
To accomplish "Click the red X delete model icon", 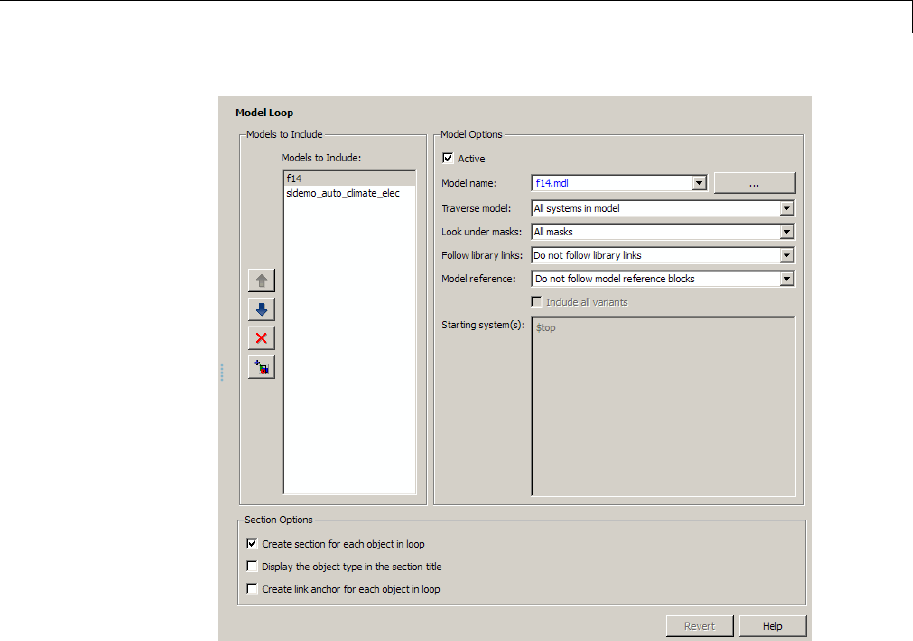I will coord(261,338).
